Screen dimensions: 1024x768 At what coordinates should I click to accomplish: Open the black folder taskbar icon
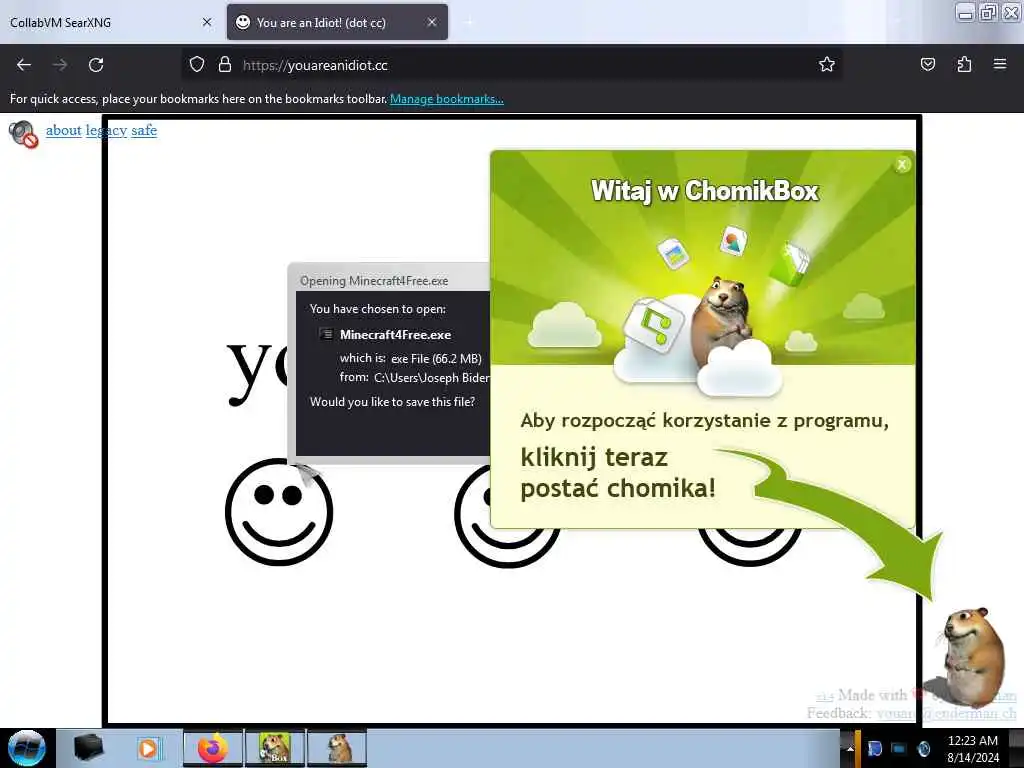tap(88, 748)
